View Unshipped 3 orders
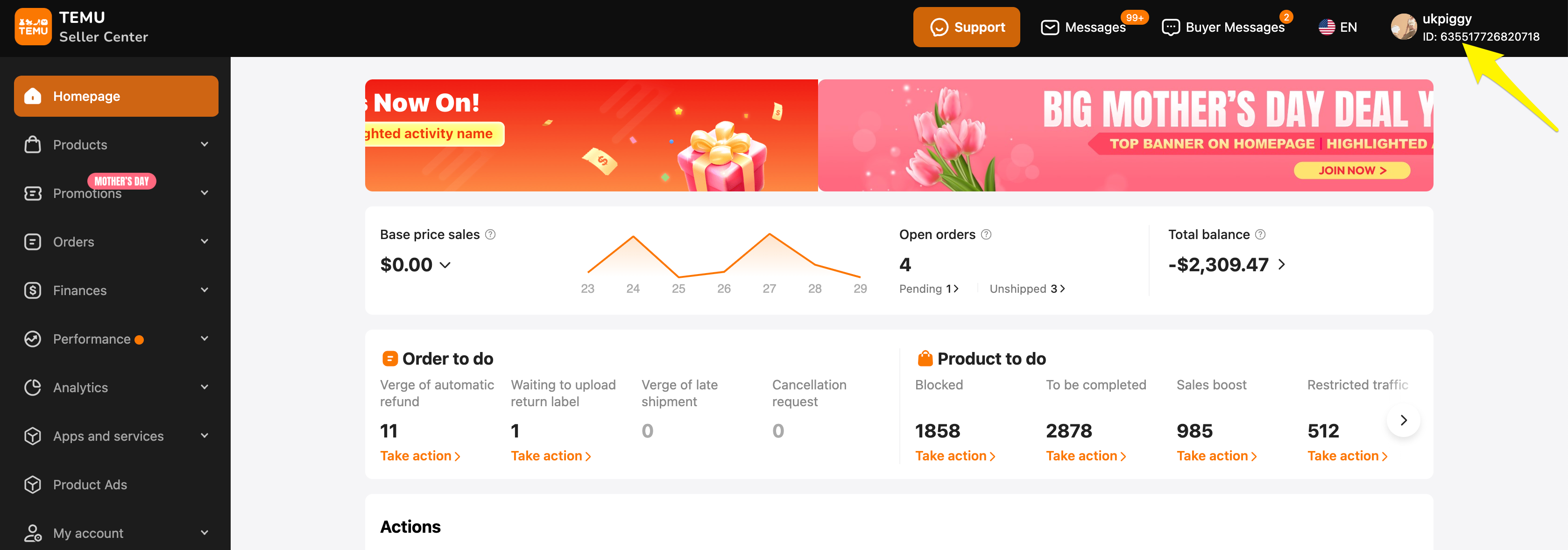Screen dimensions: 1568x550 [x=1027, y=289]
